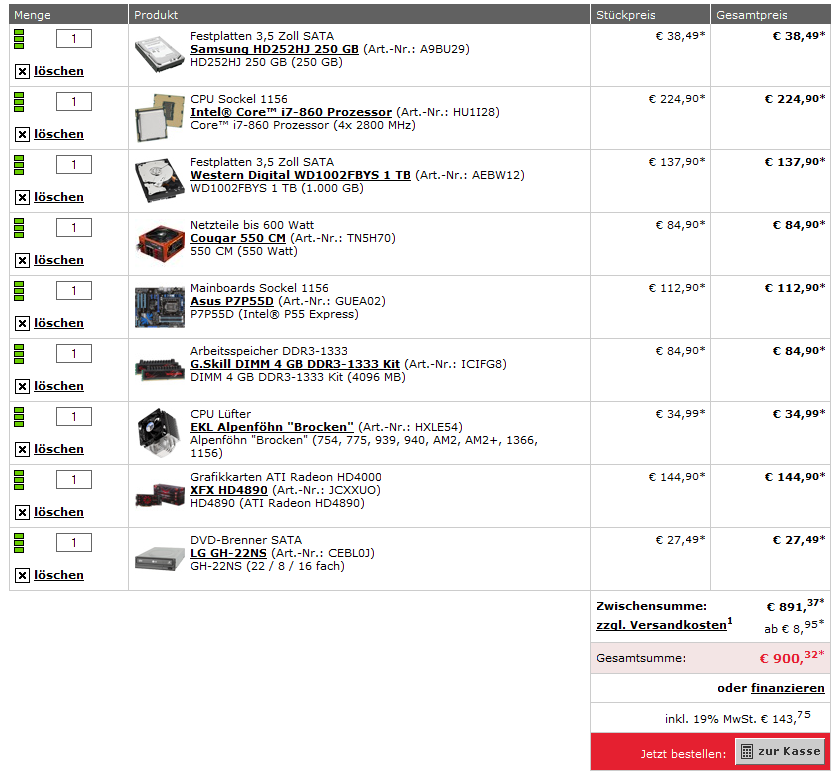The width and height of the screenshot is (836, 779).
Task: Focus quantity field for Cougar 550 CM
Action: pyautogui.click(x=74, y=227)
